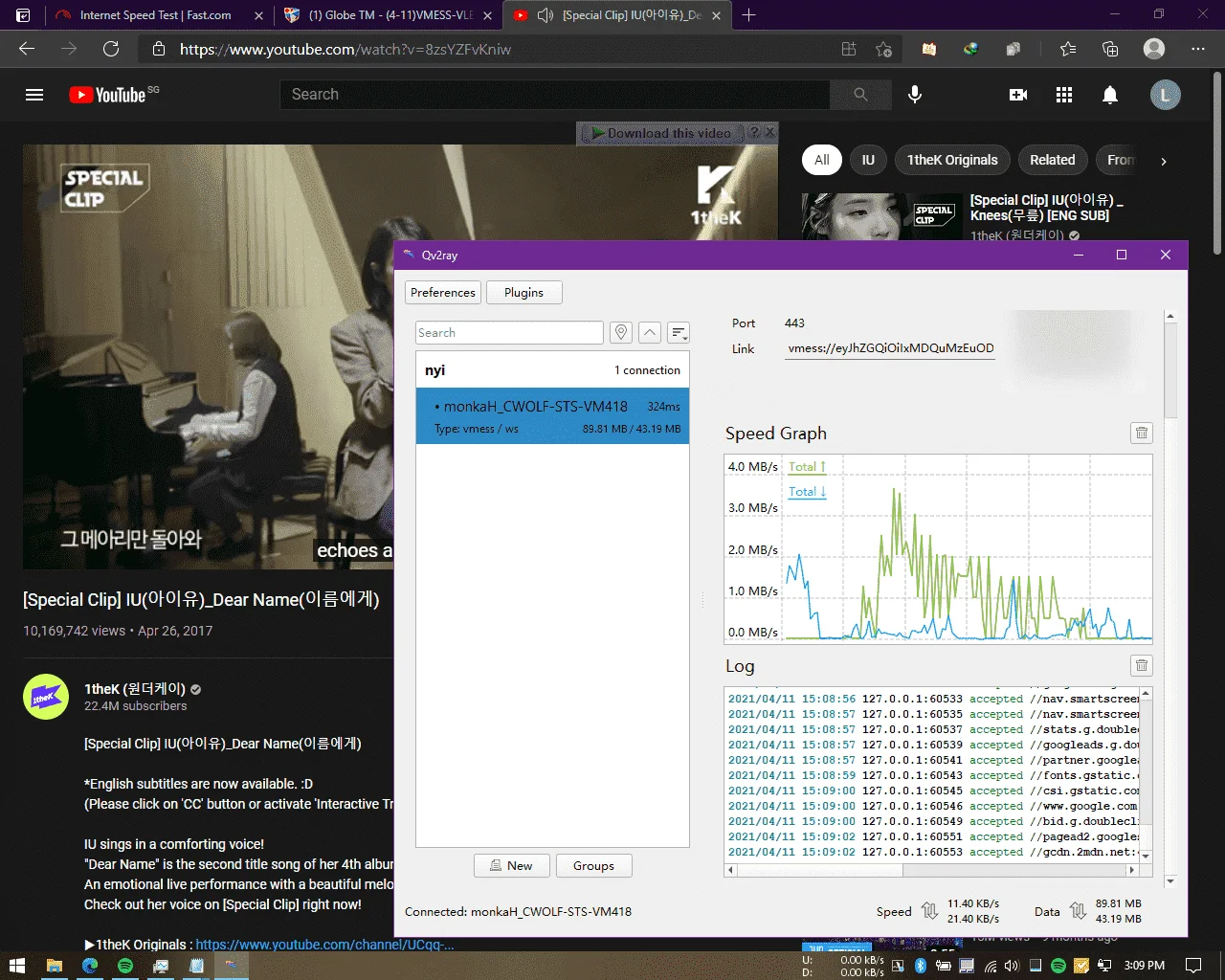Click the view site information lock icon

coord(159,49)
